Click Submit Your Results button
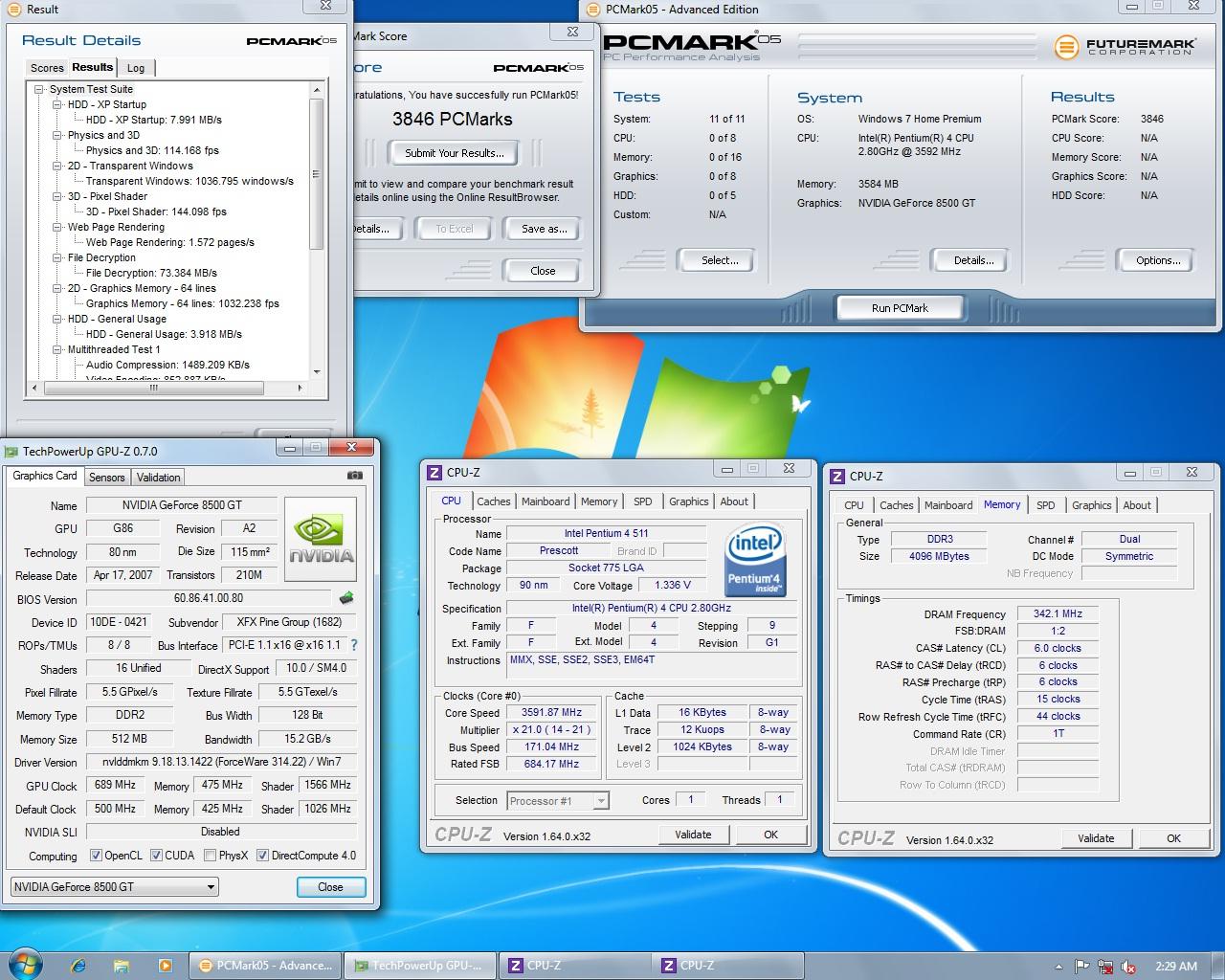Screen dimensions: 1225x980 tap(454, 153)
